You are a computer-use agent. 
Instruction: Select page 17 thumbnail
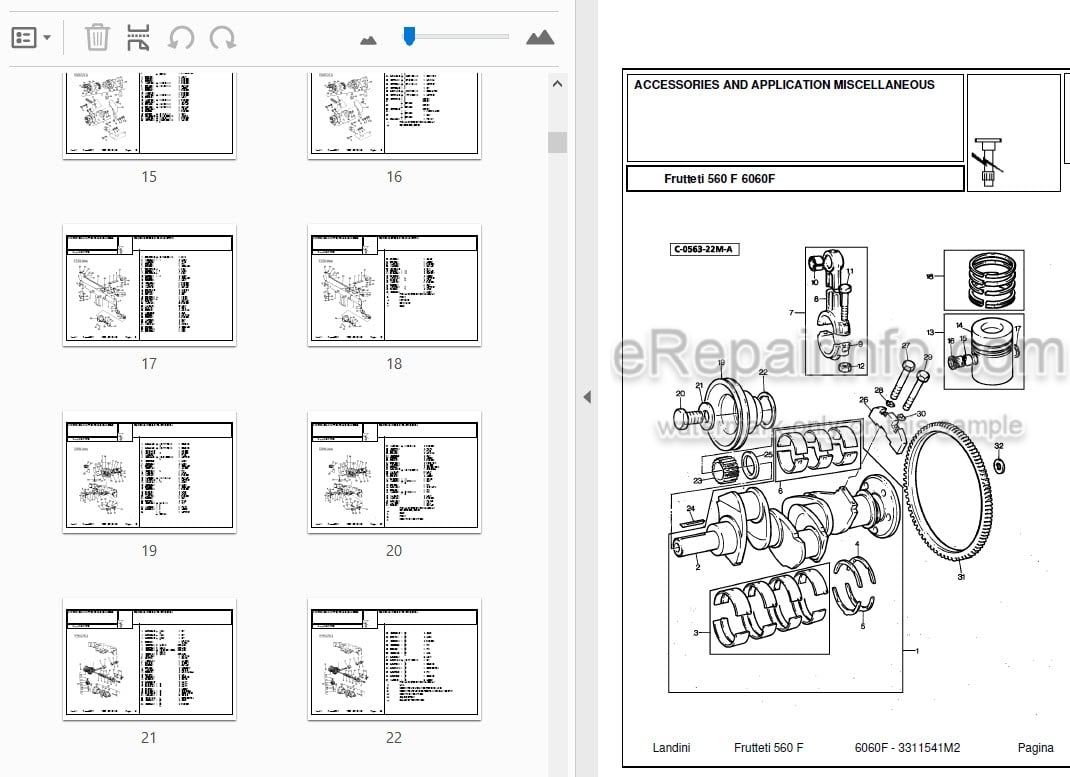pyautogui.click(x=149, y=285)
